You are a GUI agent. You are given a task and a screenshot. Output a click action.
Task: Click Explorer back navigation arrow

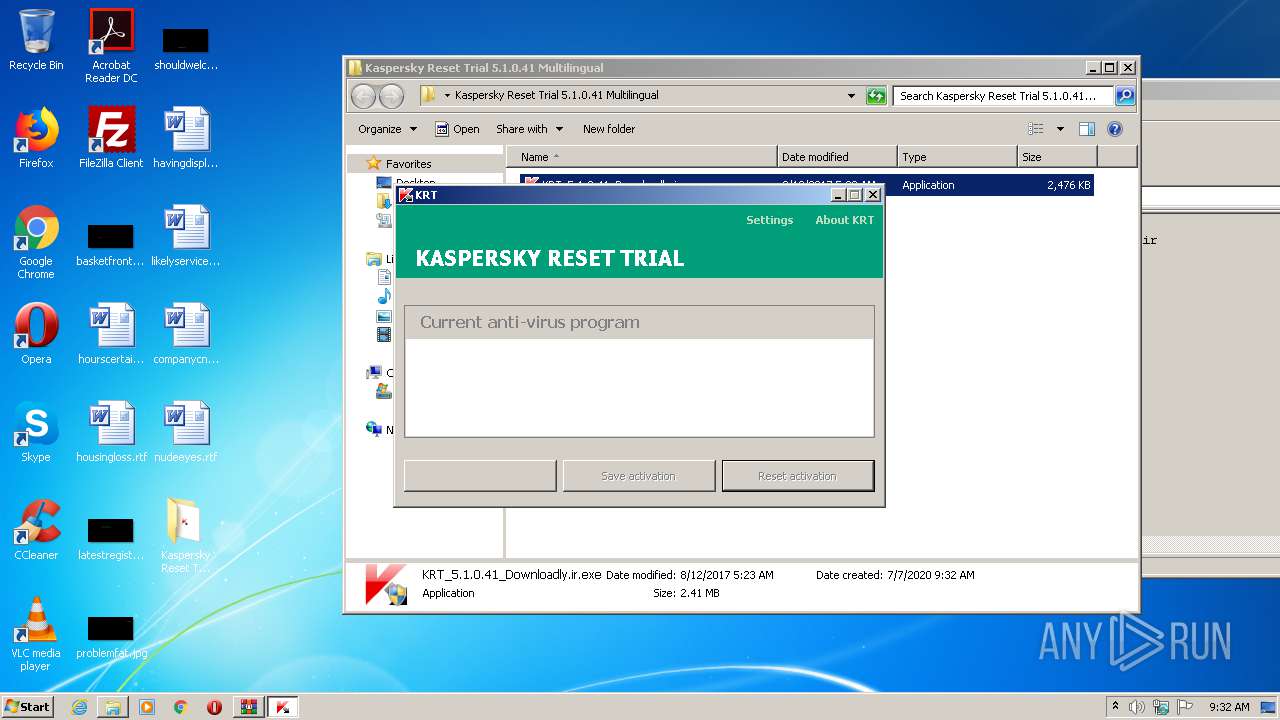pyautogui.click(x=363, y=96)
